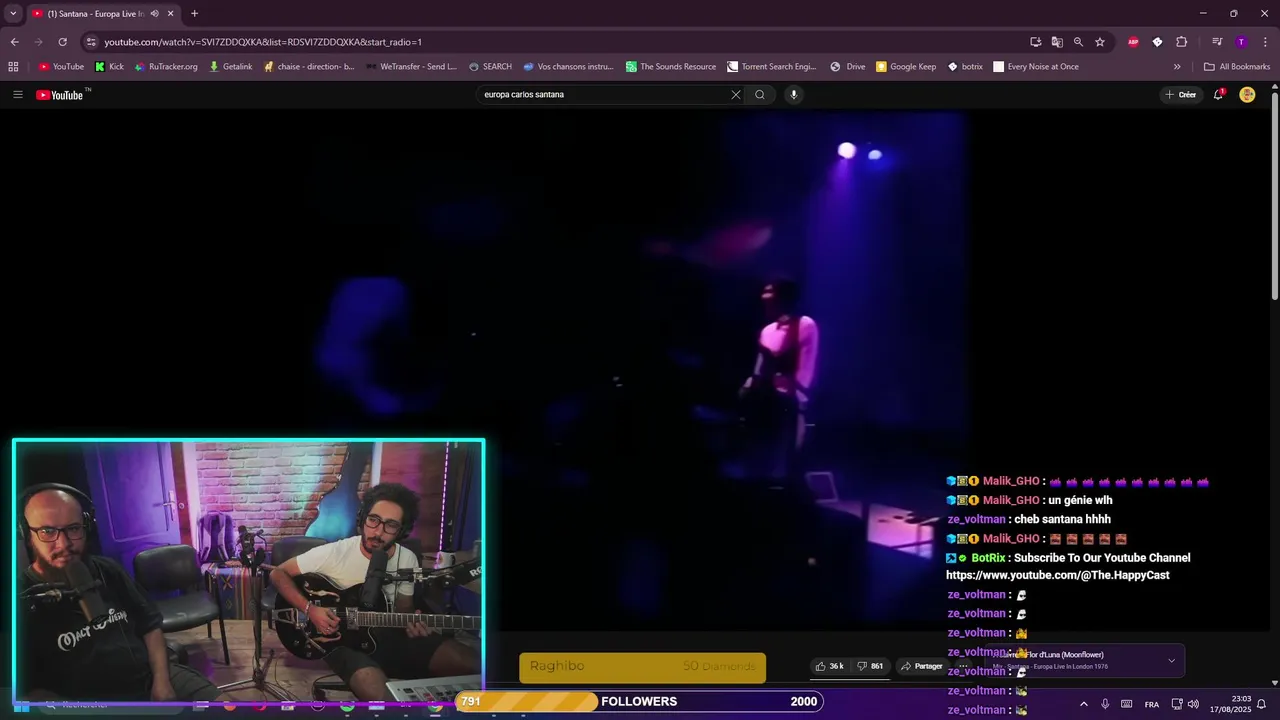Open the apps grid in bookmarks bar
This screenshot has width=1280, height=720.
pyautogui.click(x=13, y=67)
